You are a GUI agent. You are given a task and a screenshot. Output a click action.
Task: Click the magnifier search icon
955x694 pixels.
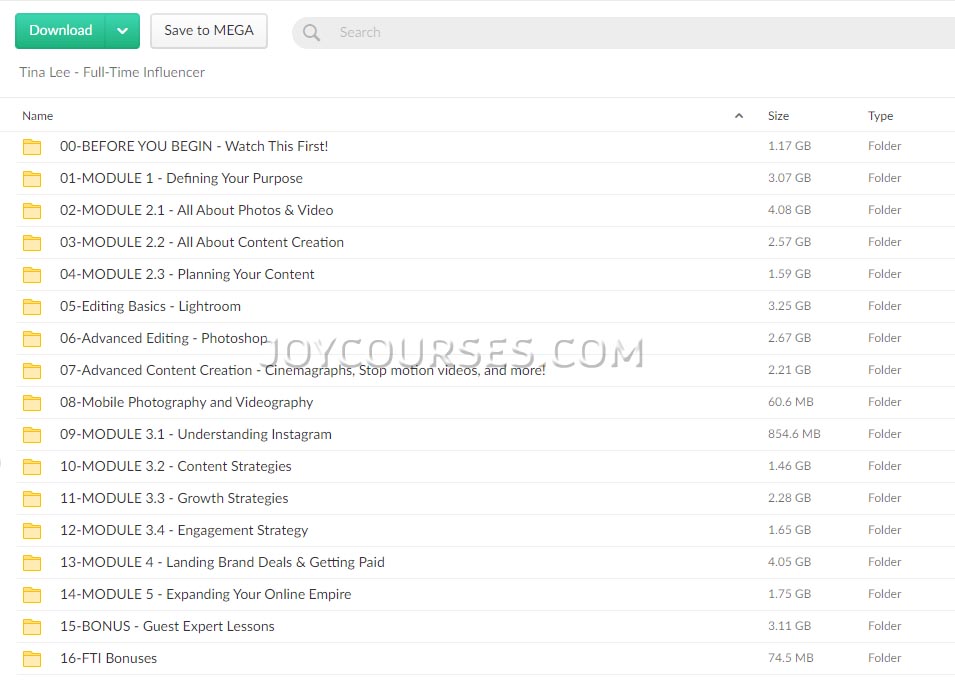click(311, 32)
